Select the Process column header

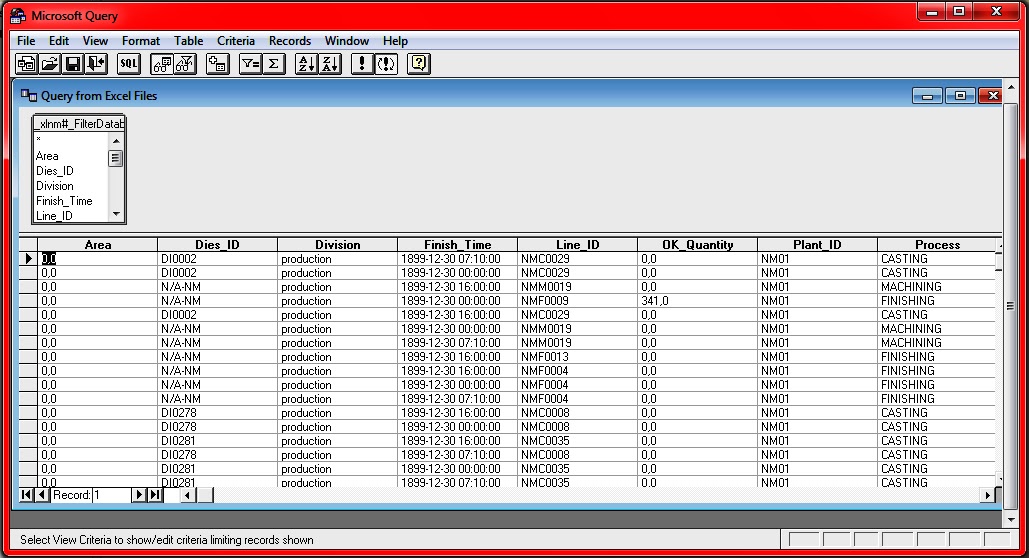(937, 245)
